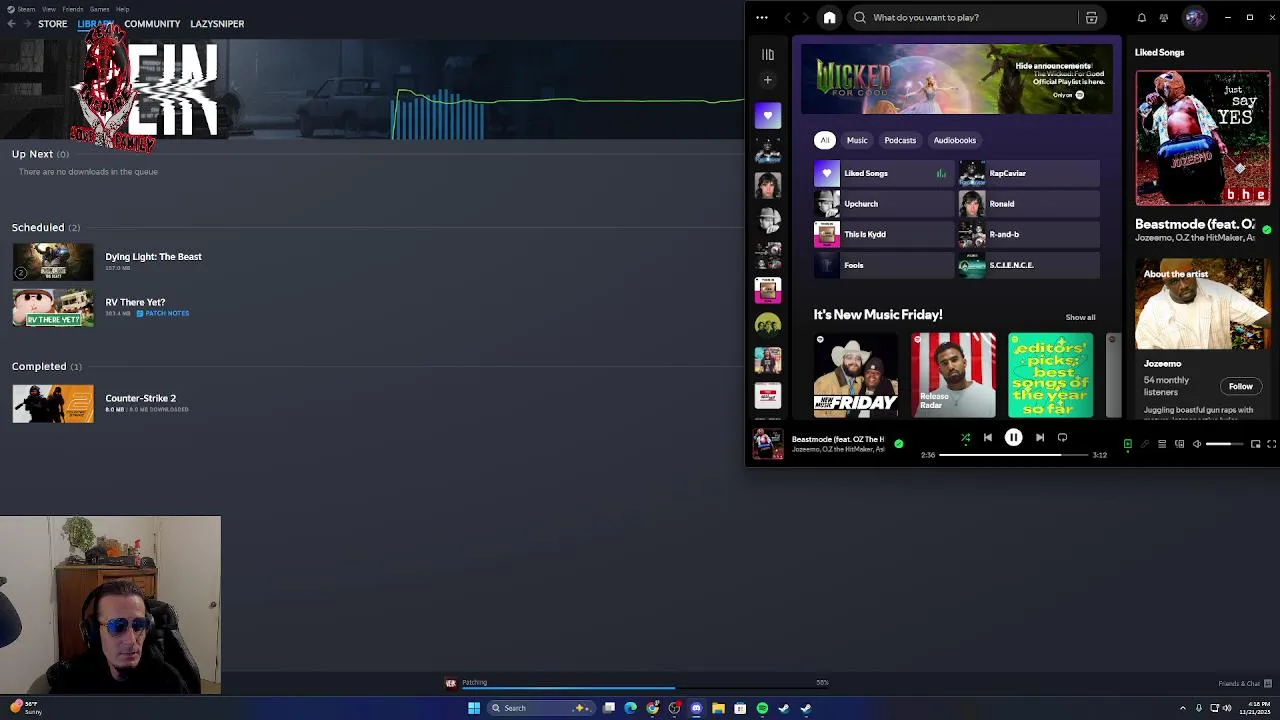Select Dying Light: The Beast scheduled download

153,257
